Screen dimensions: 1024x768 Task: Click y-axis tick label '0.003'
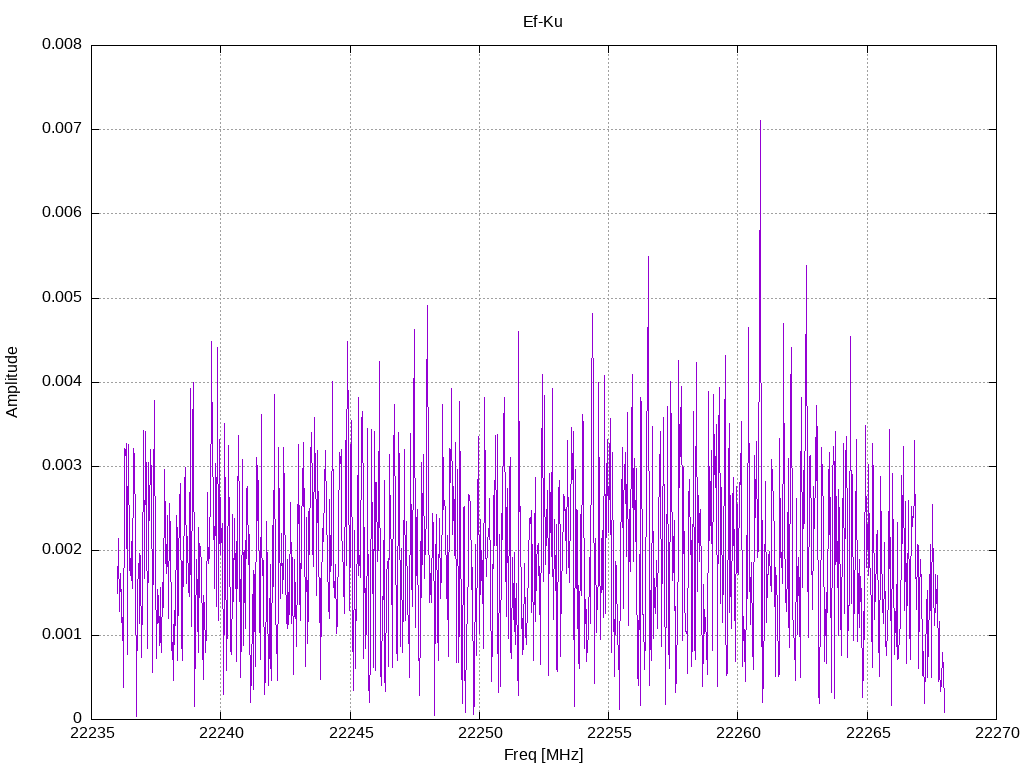(62, 466)
